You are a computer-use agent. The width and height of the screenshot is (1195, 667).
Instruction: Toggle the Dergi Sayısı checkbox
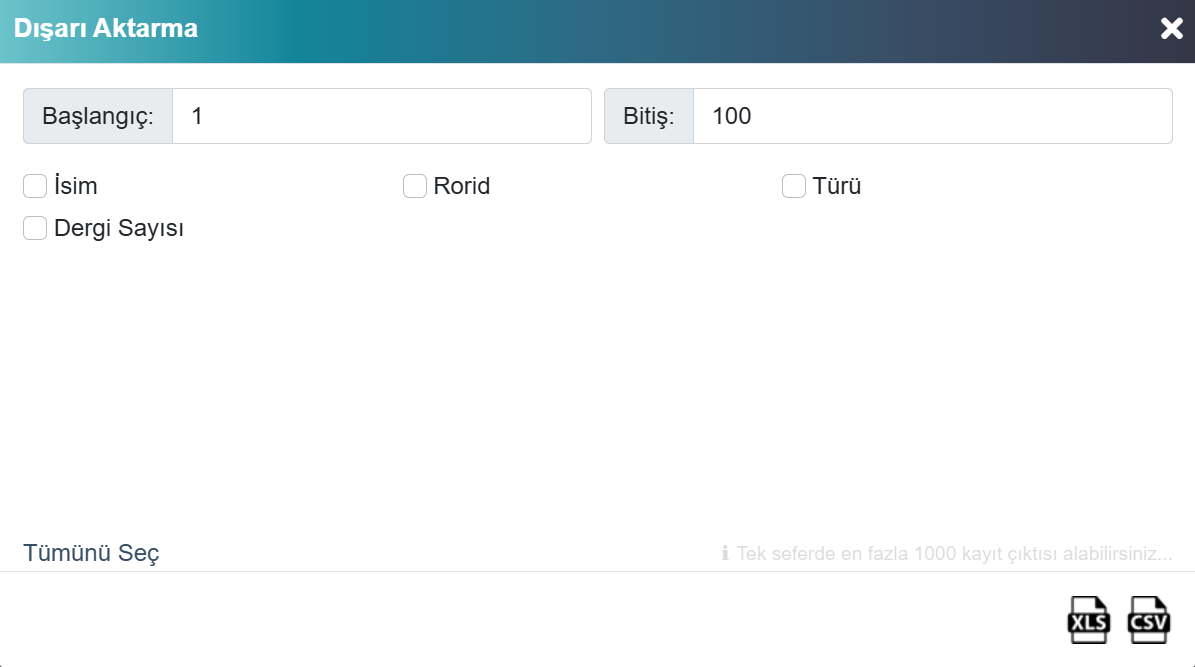[x=35, y=228]
